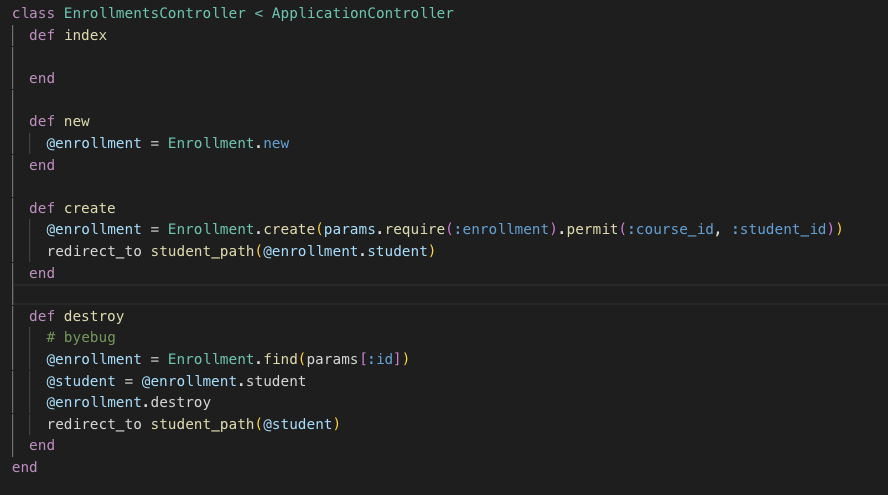Click '@enrollment.student' in create redirect
This screenshot has height=495, width=888.
[x=345, y=251]
